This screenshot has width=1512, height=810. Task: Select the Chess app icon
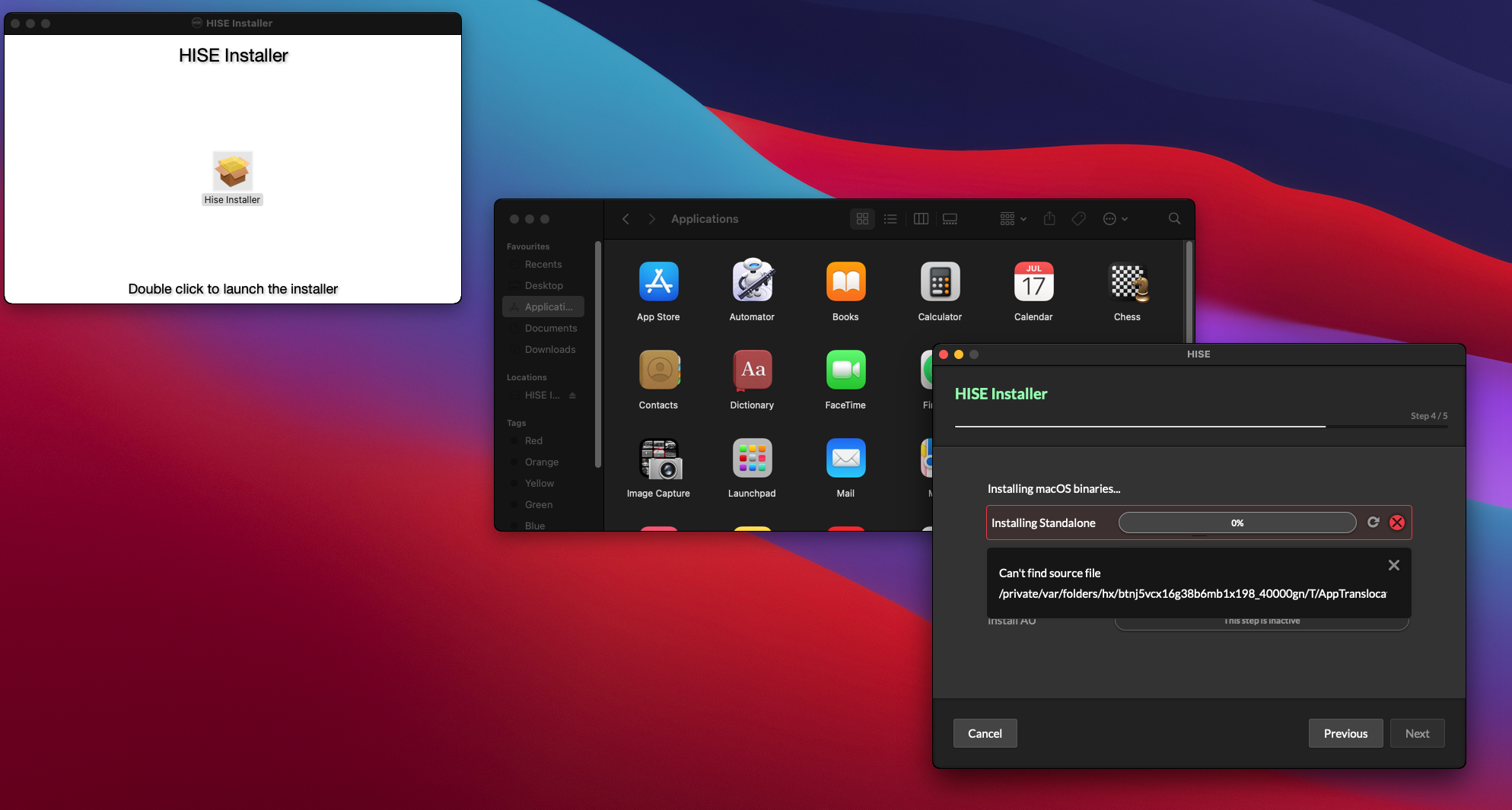coord(1127,282)
